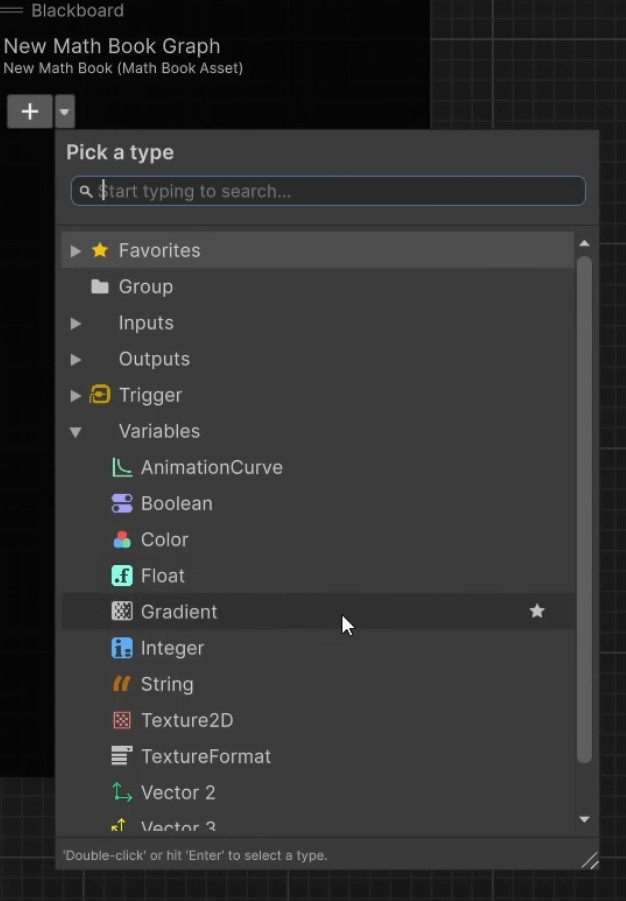Open the blackboard add-type dropdown arrow
Screen dimensions: 626x901
[x=63, y=111]
